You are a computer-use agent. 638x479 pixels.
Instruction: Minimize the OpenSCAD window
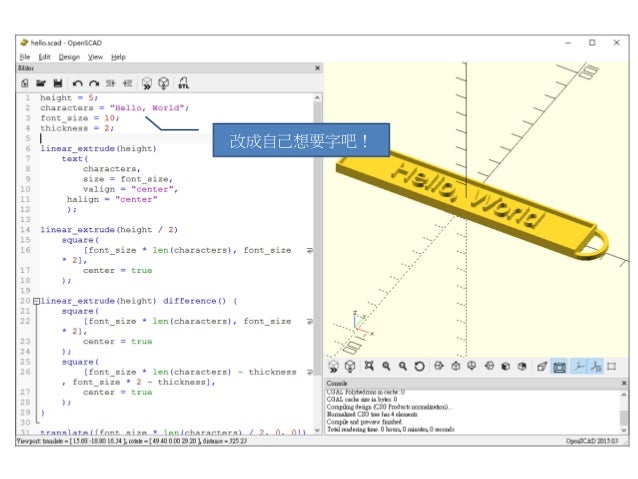pos(568,43)
